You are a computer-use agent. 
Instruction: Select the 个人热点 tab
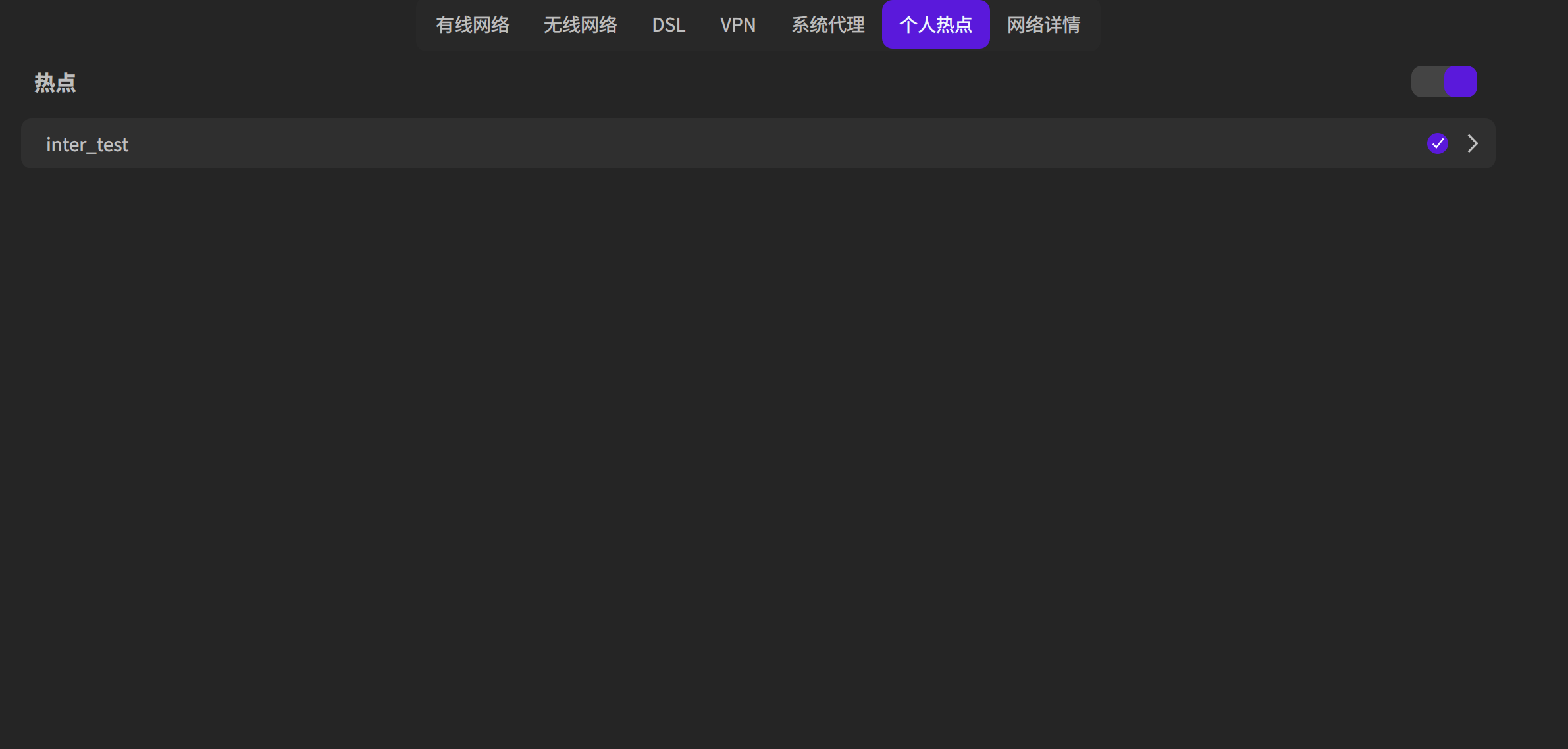(x=935, y=25)
